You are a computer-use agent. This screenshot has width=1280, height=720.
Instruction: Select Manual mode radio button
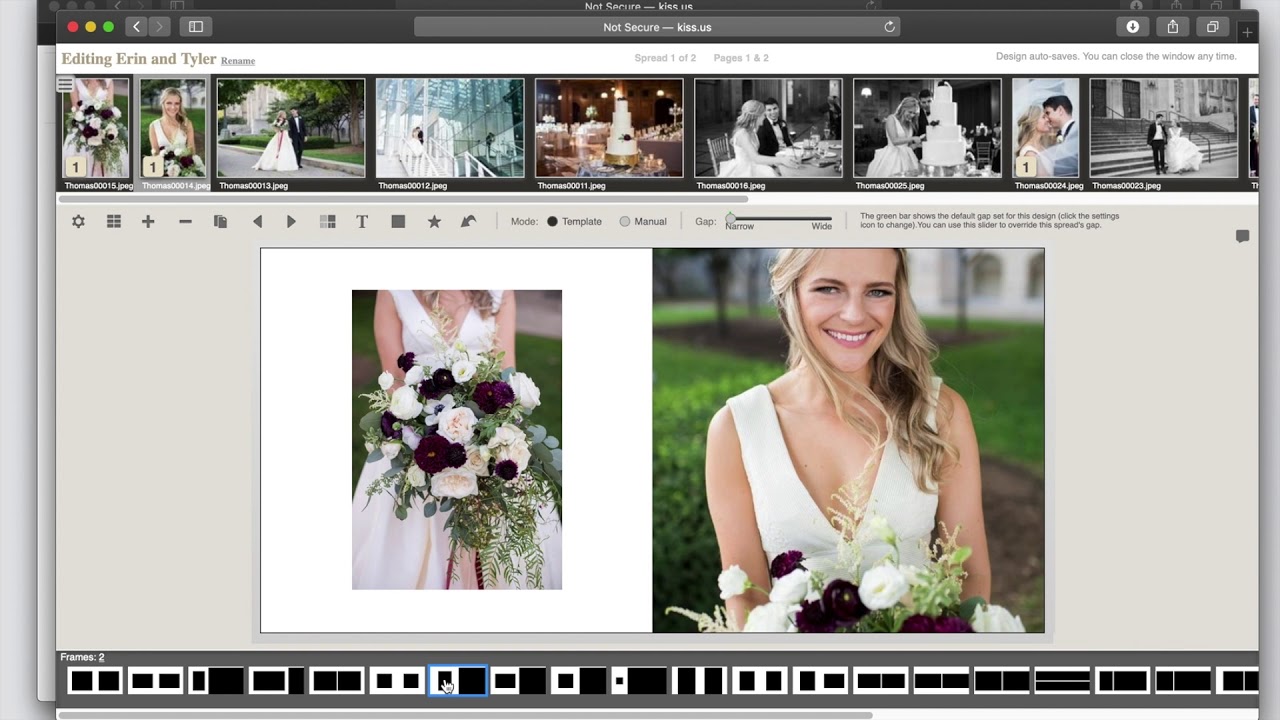[x=625, y=221]
